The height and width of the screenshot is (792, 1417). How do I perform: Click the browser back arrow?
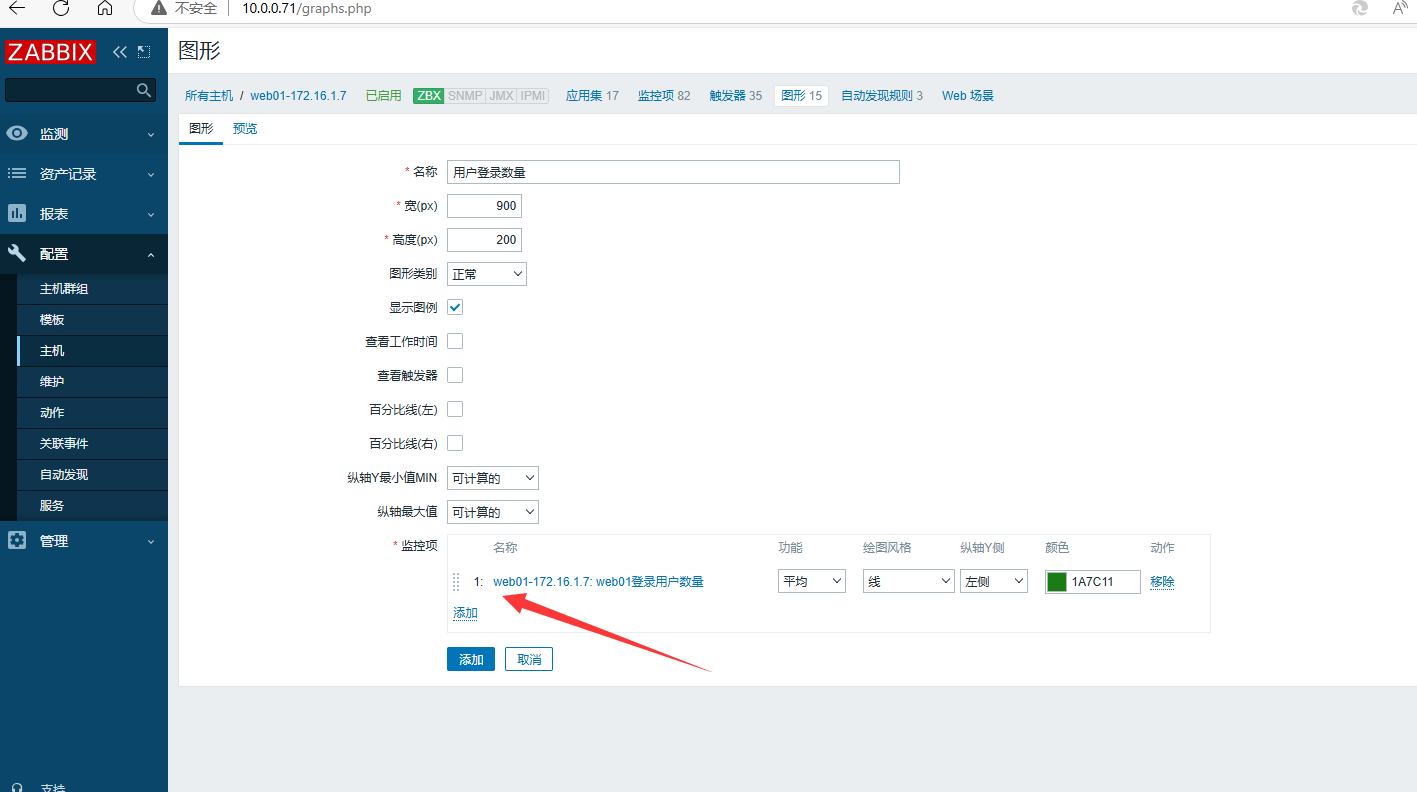[17, 8]
